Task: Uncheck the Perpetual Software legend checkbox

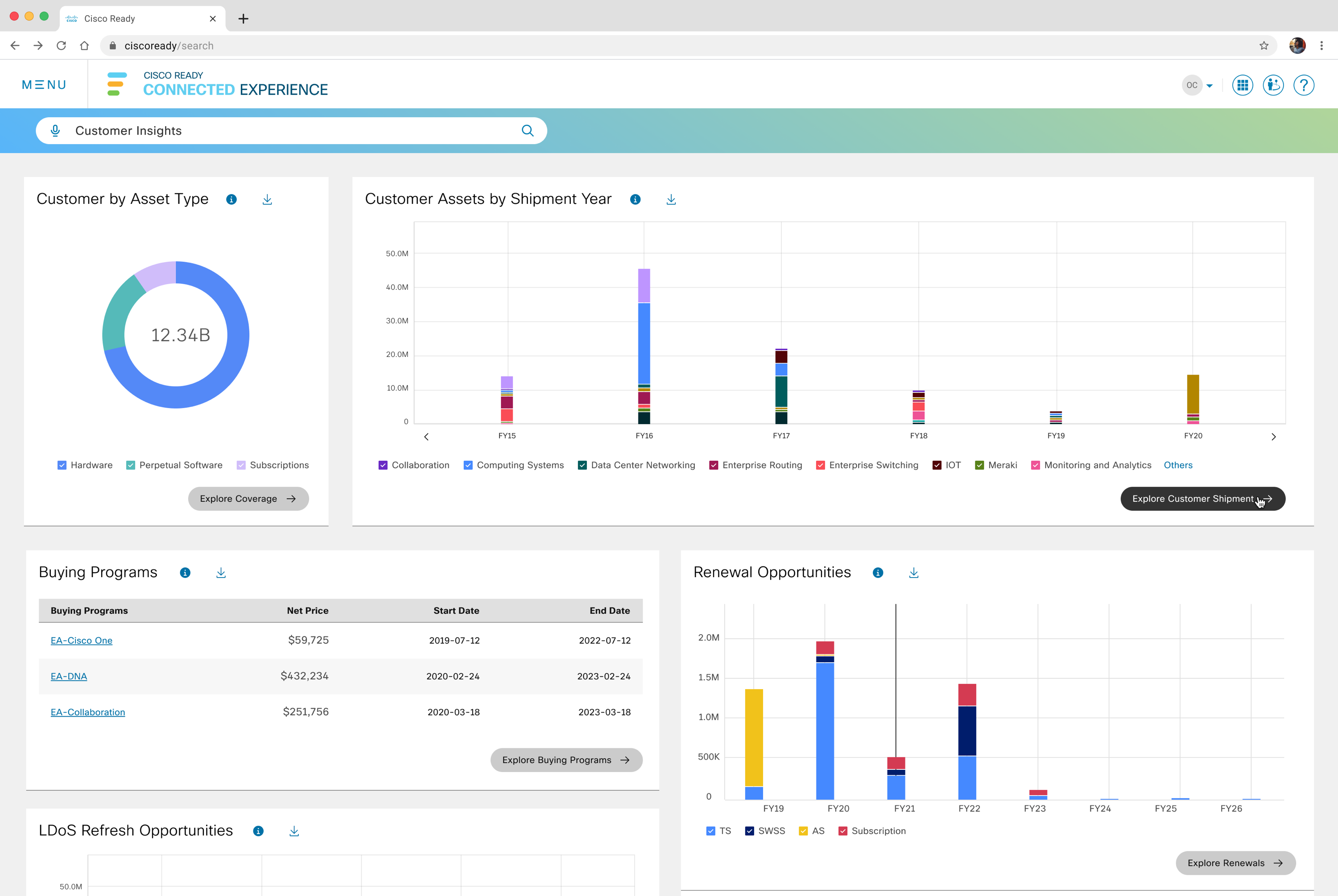Action: [x=131, y=465]
